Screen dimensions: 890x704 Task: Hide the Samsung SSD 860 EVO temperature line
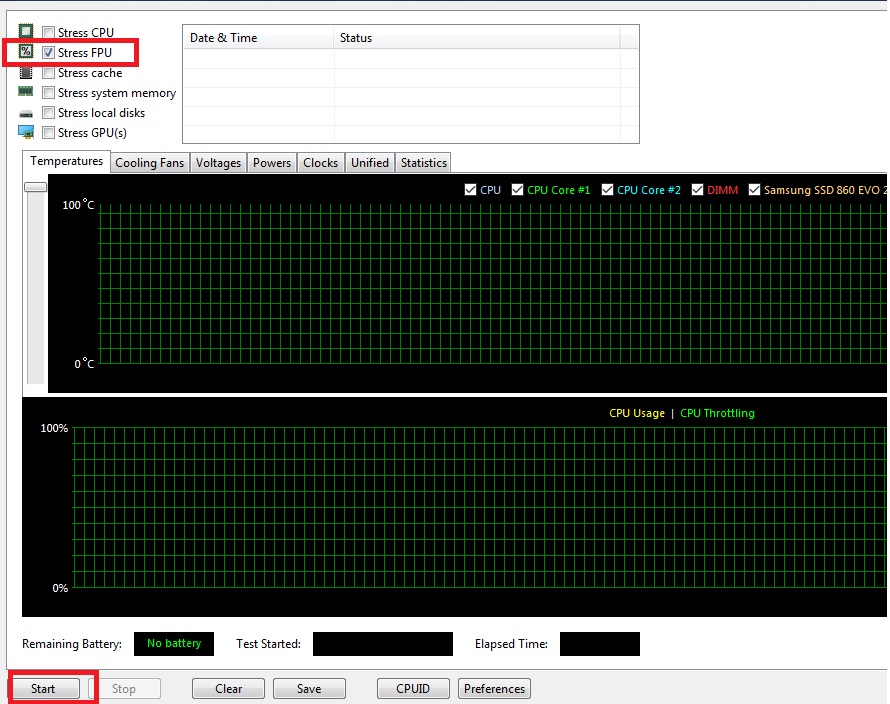coord(754,190)
